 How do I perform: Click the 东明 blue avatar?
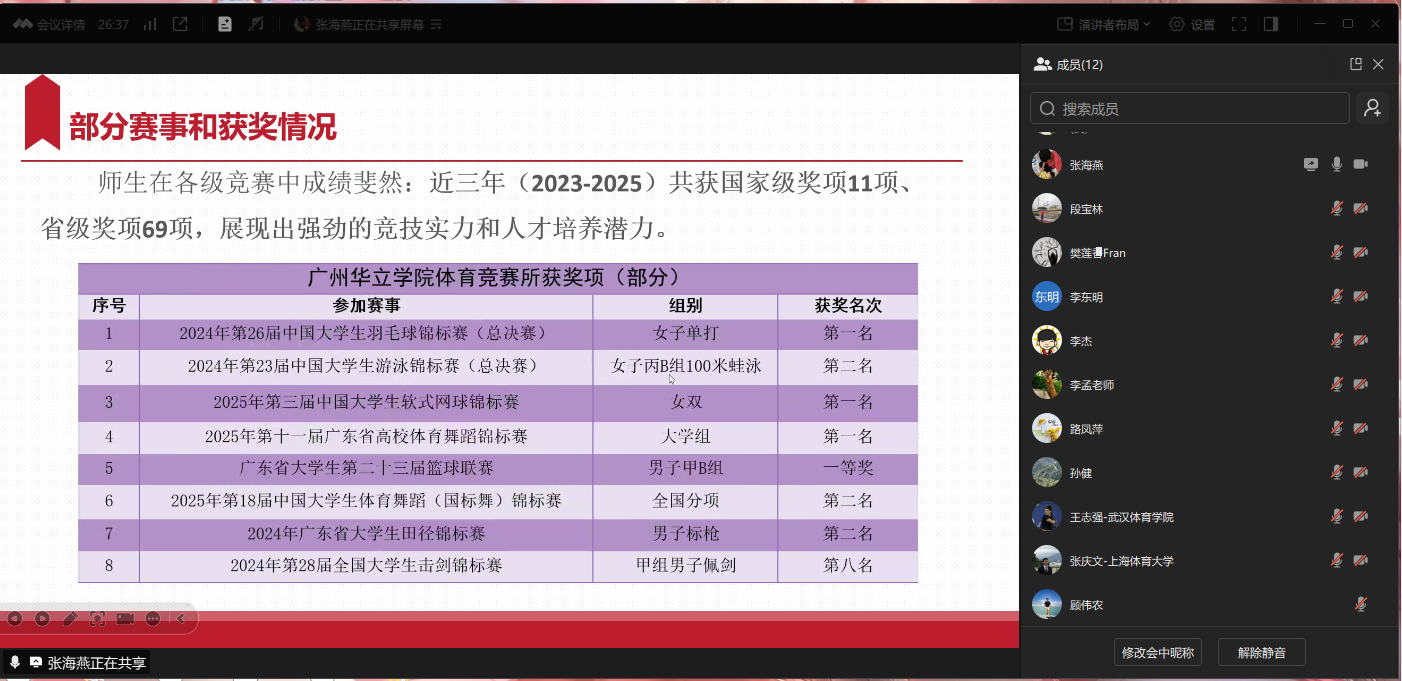1047,296
